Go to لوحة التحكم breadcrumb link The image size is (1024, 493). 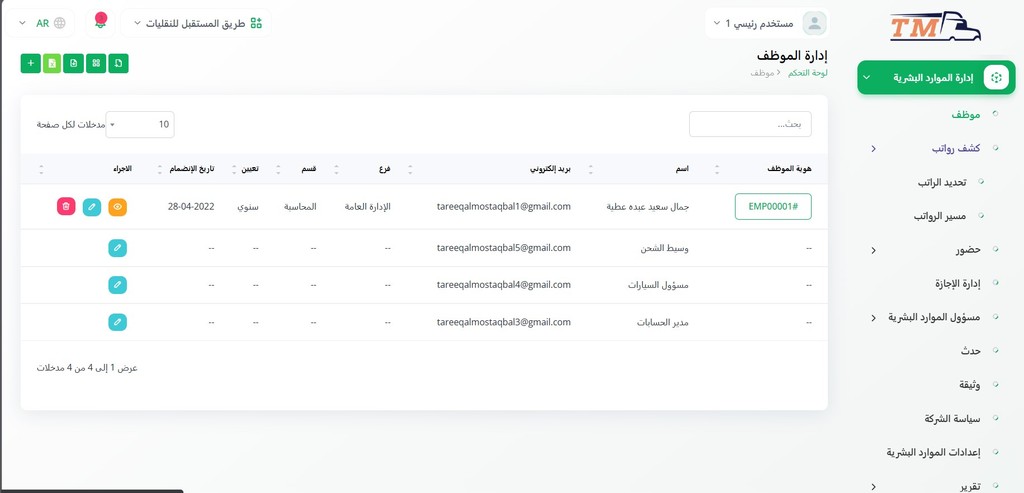[x=808, y=73]
